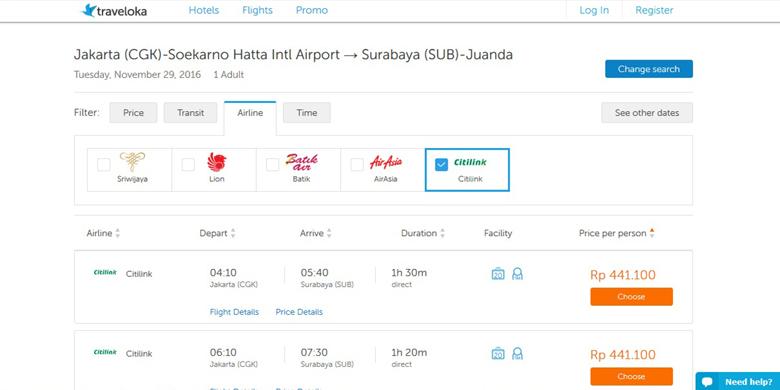Click meal facility icon on 04:10 flight
780x390 pixels.
coord(517,274)
